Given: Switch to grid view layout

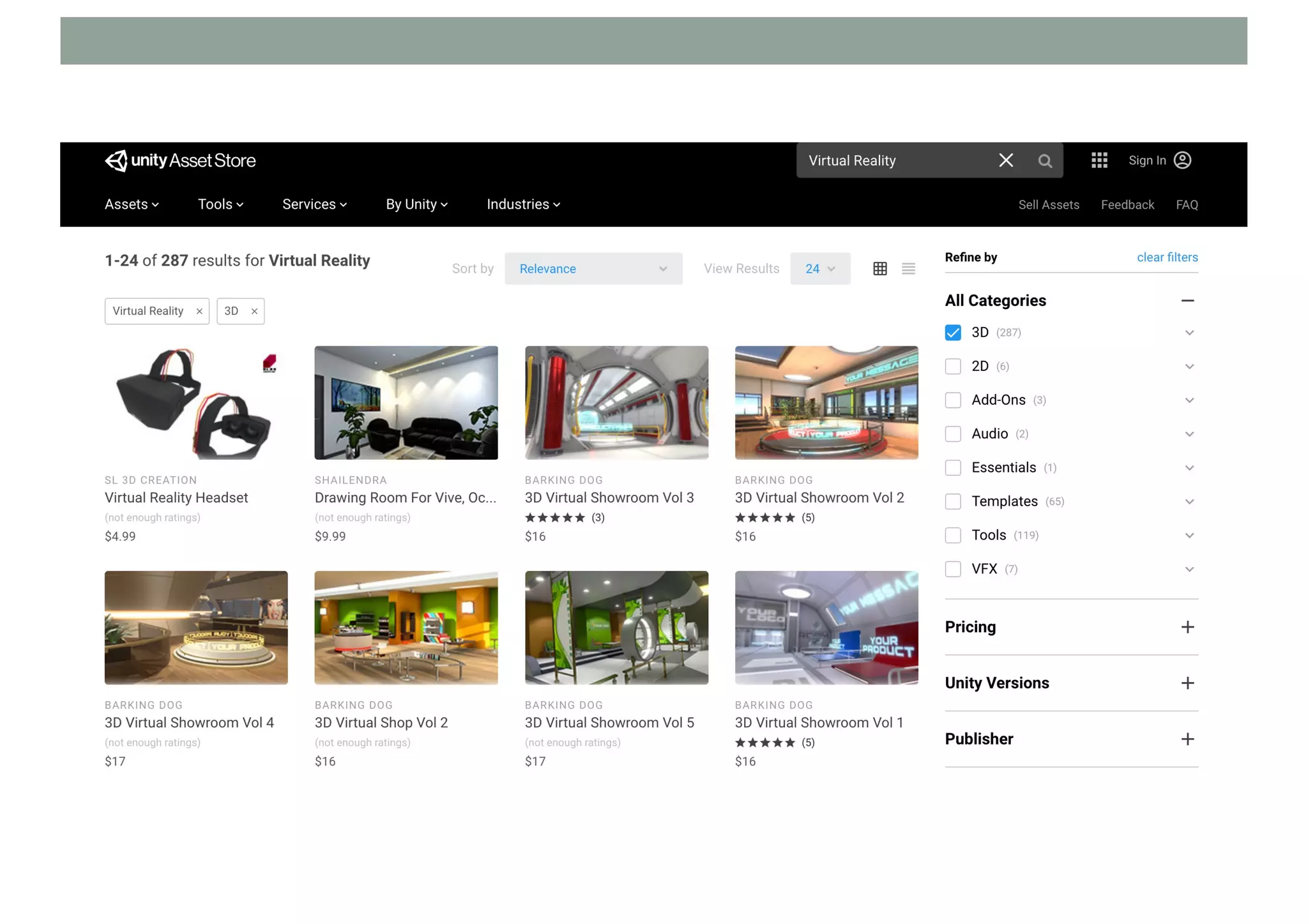Looking at the screenshot, I should pyautogui.click(x=880, y=269).
